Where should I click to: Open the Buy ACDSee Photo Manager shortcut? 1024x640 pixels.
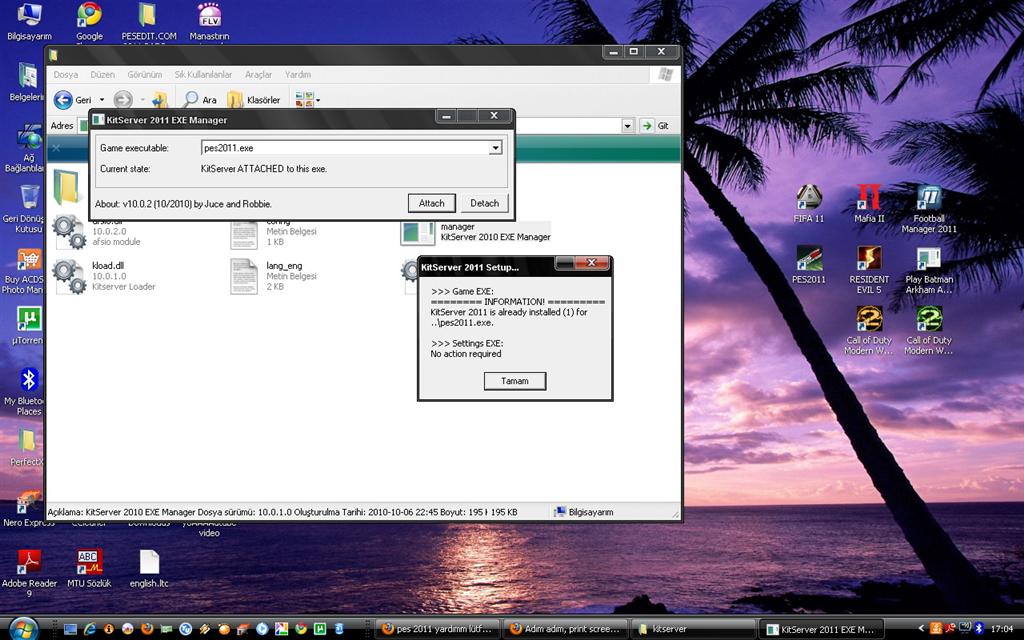coord(25,271)
